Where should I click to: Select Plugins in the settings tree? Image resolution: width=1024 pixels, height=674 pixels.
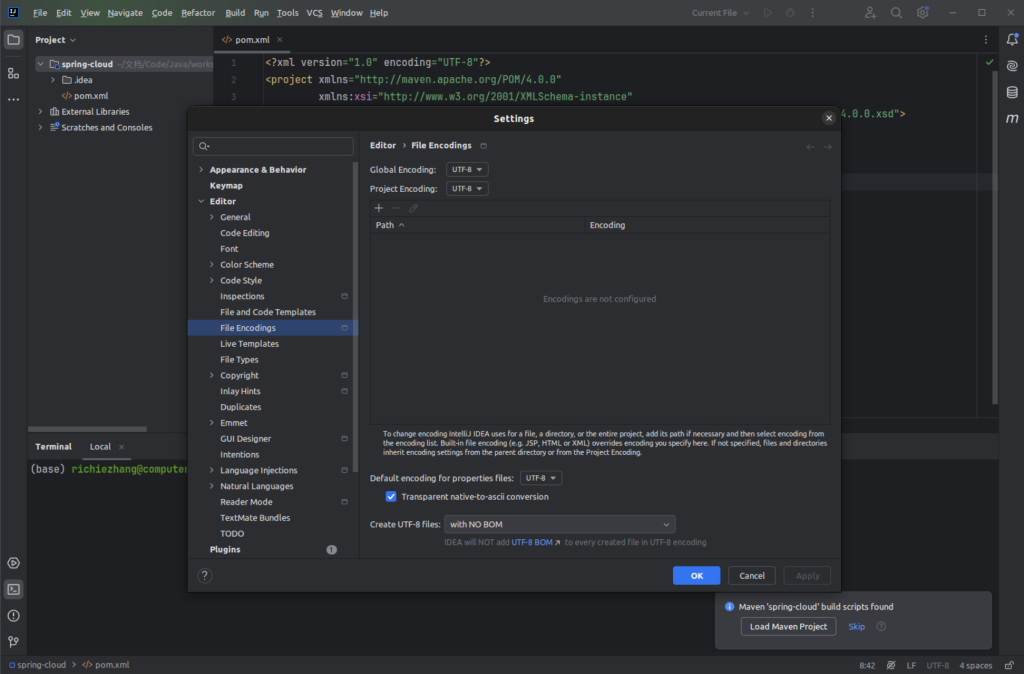(x=225, y=550)
